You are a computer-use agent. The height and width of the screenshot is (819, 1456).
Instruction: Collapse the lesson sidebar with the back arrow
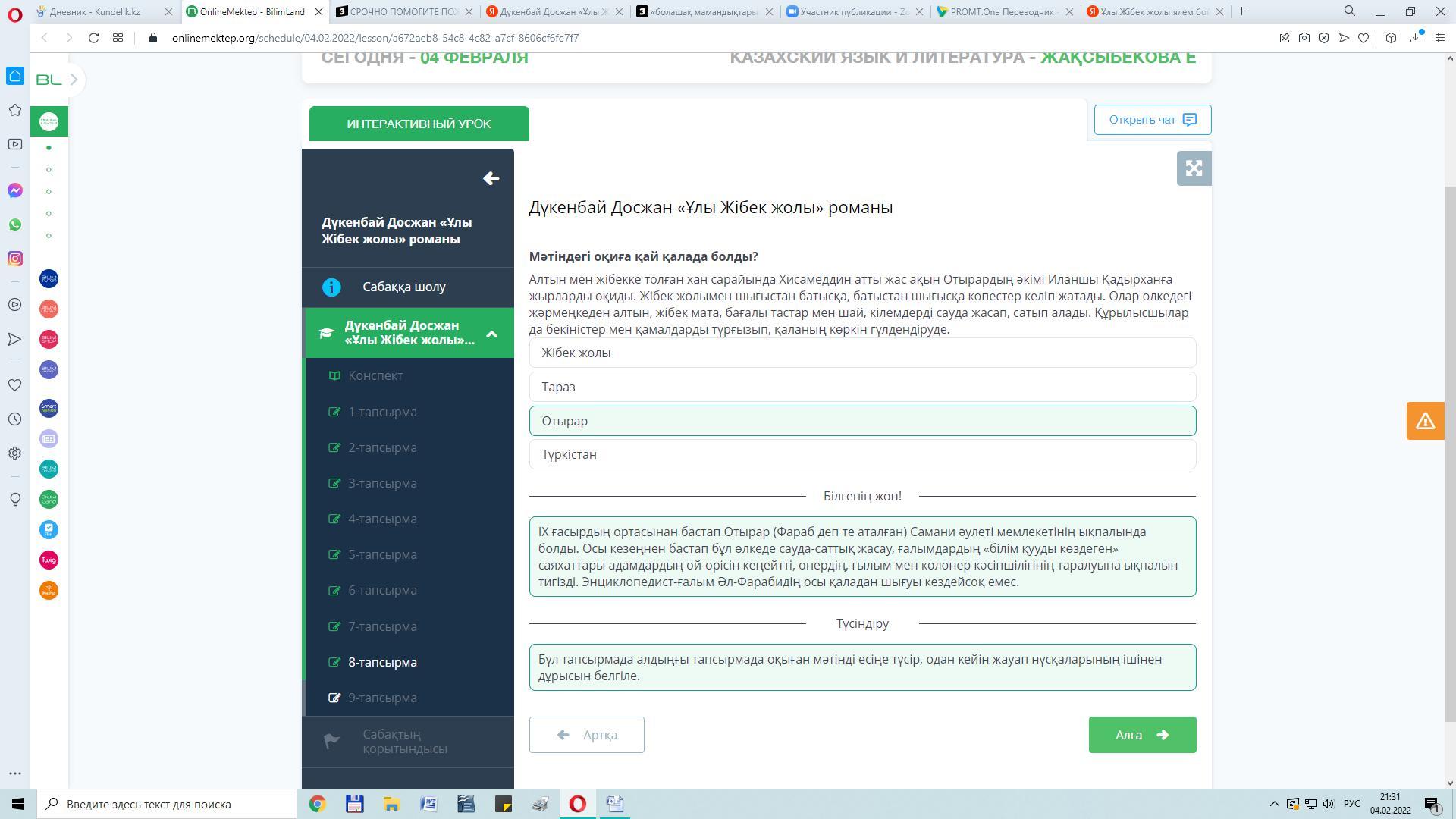491,178
